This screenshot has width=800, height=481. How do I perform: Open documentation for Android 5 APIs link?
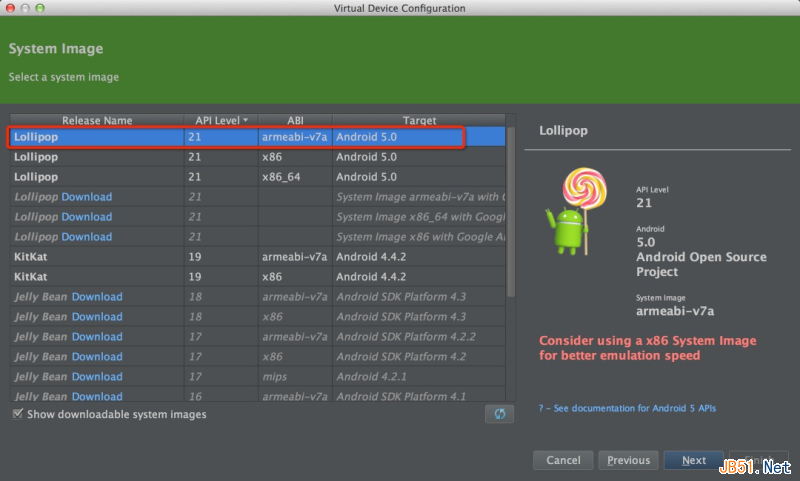[x=630, y=408]
